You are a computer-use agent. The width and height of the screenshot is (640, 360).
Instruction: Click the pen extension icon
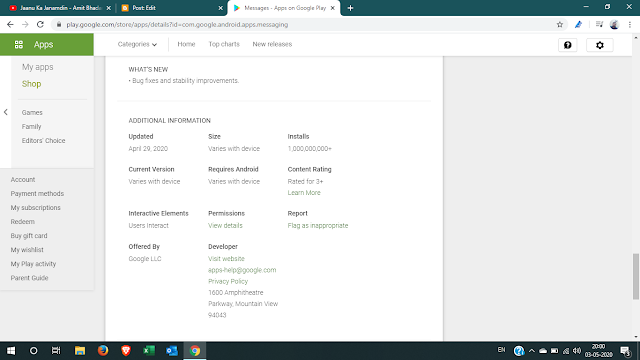578,24
